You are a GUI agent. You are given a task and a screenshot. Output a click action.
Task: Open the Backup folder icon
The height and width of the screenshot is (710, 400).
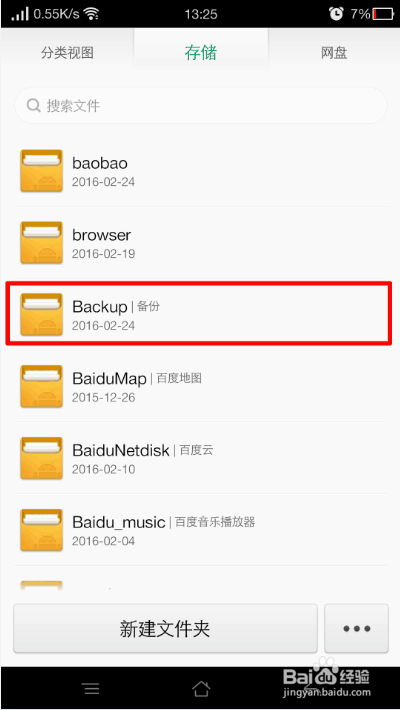41,314
